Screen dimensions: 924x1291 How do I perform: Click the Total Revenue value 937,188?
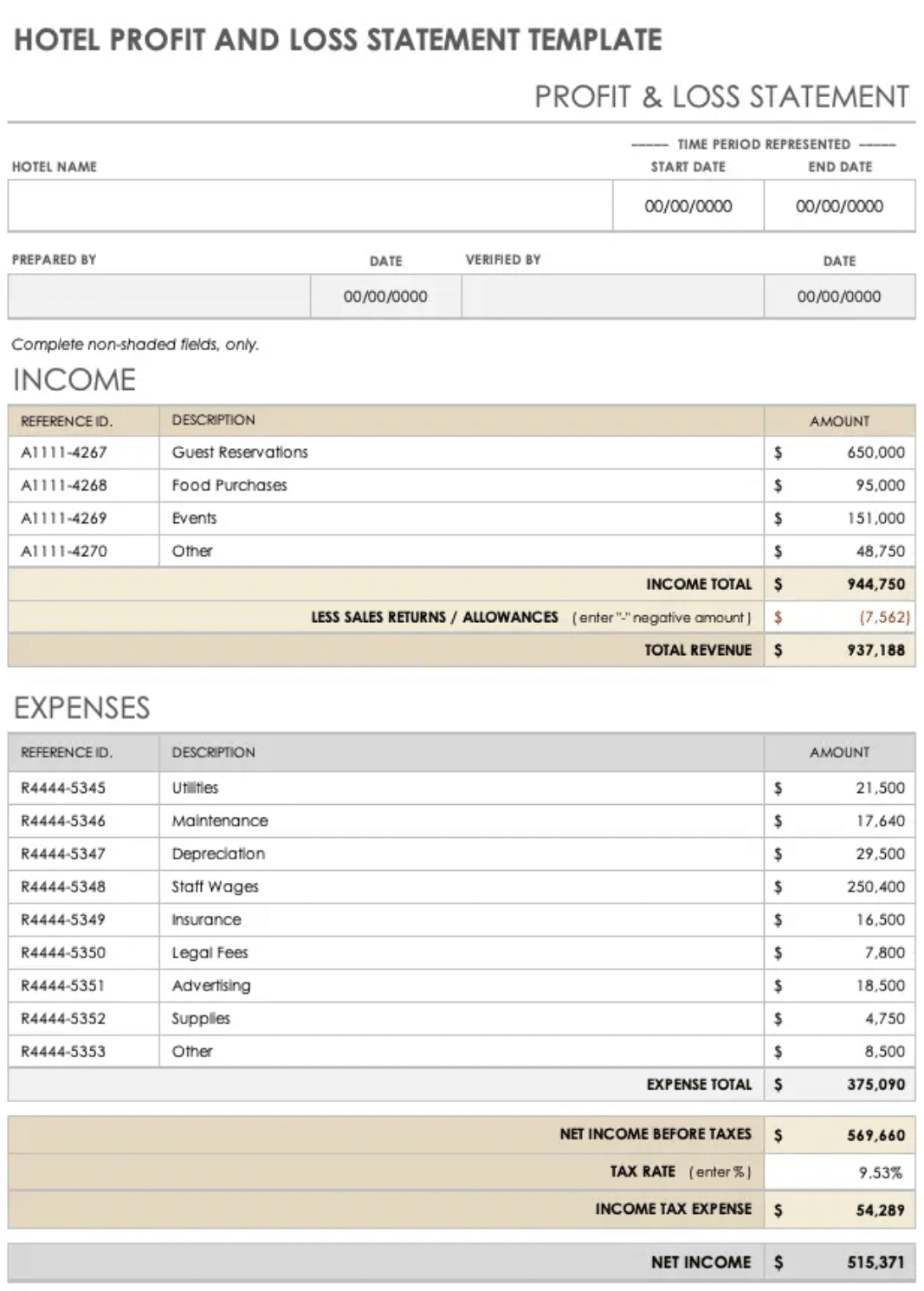coord(875,650)
